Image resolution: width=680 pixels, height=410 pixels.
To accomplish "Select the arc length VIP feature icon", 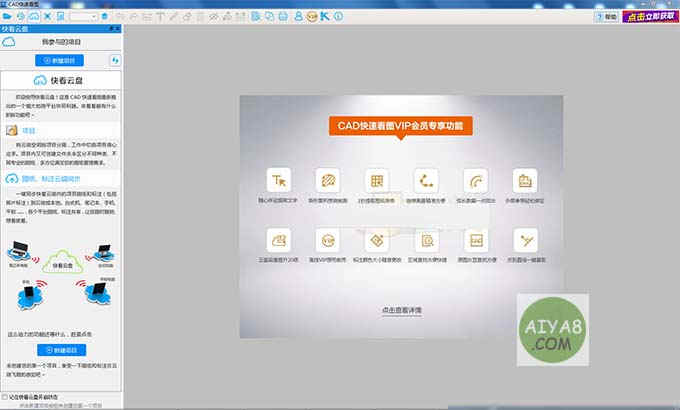I will coord(476,180).
